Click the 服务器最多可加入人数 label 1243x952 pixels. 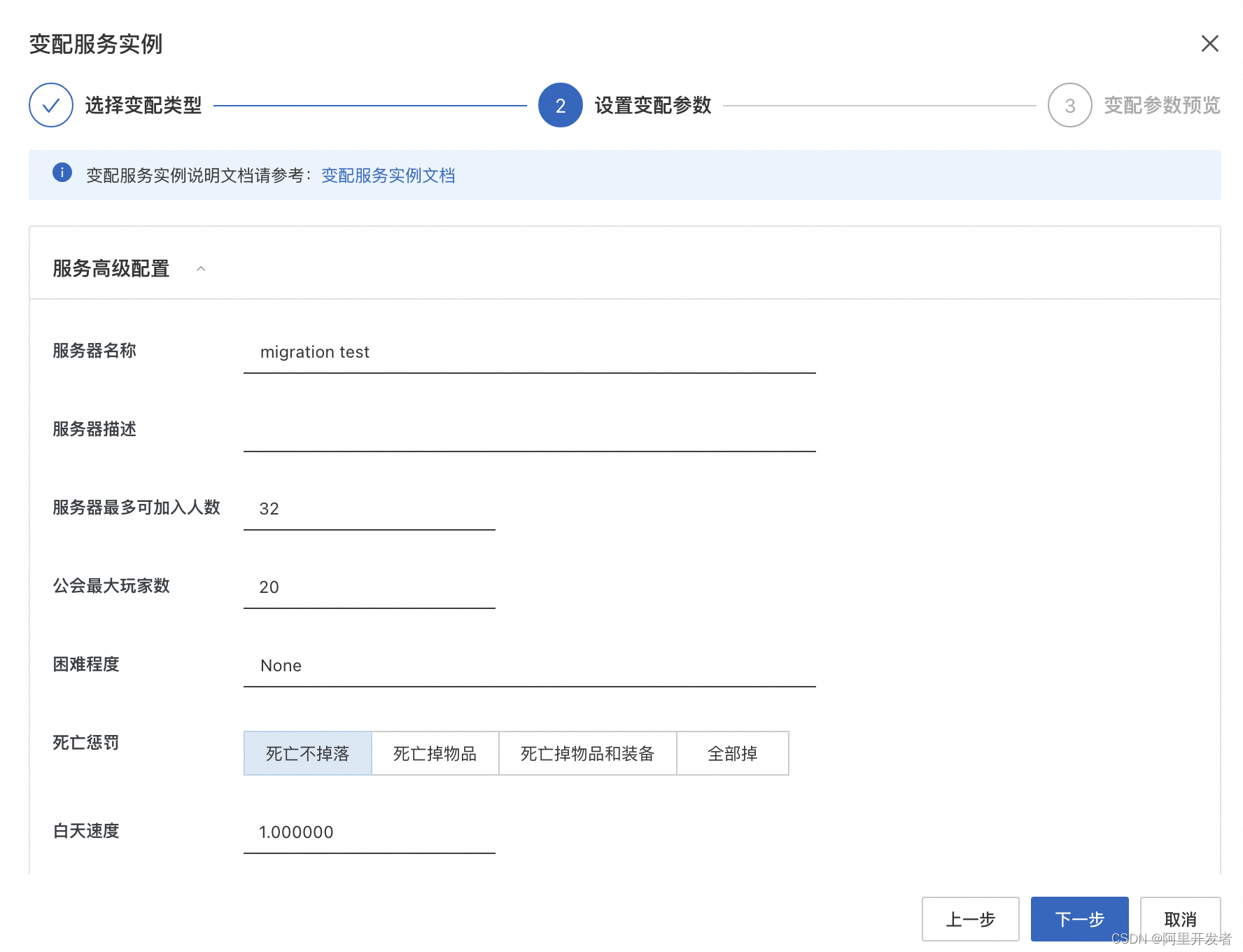click(x=136, y=507)
